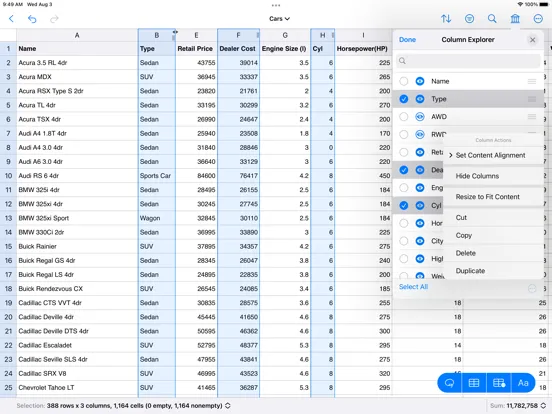Select column G header
The image size is (552, 414).
coord(285,35)
